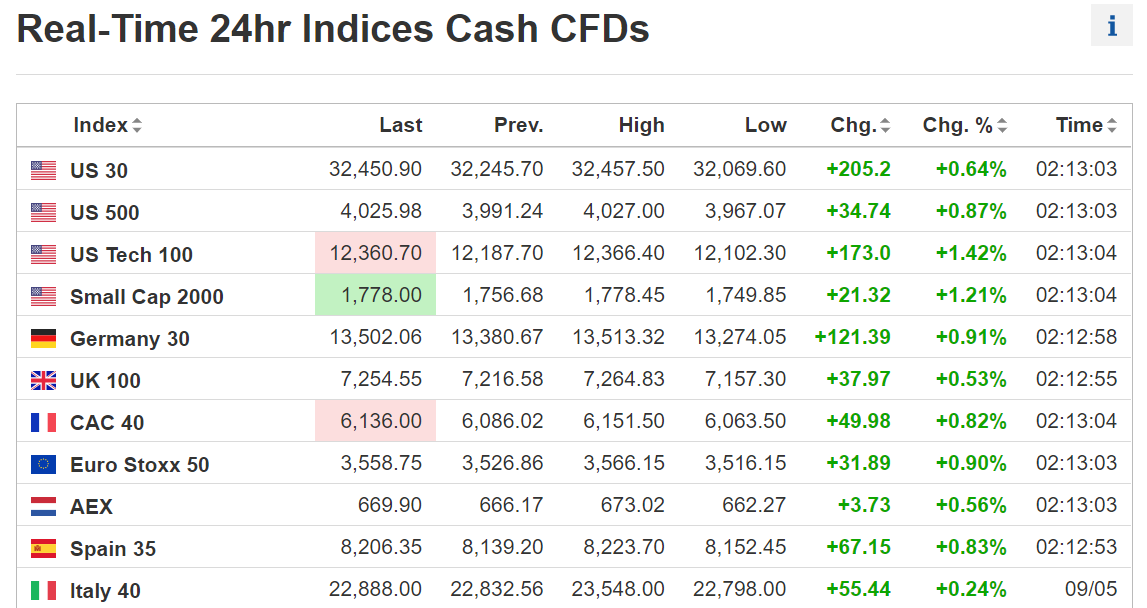Open the Euro Stoxx 50 link
The image size is (1147, 608).
139,465
